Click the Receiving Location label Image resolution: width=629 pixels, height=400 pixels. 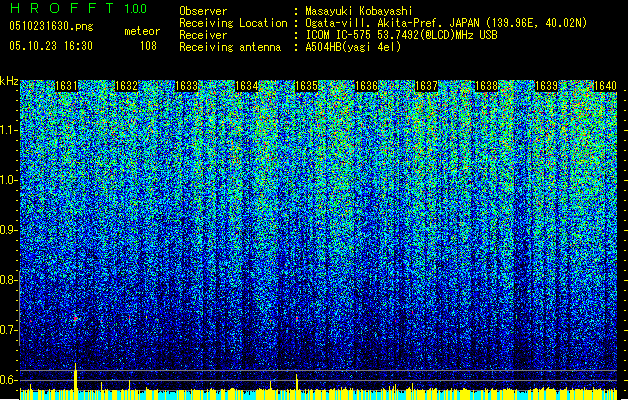228,22
